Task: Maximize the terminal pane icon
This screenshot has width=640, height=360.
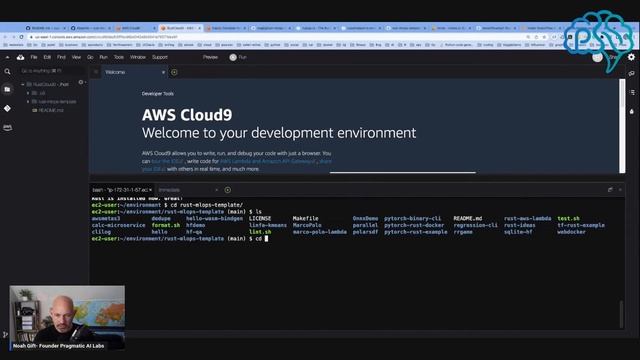Action: 610,190
